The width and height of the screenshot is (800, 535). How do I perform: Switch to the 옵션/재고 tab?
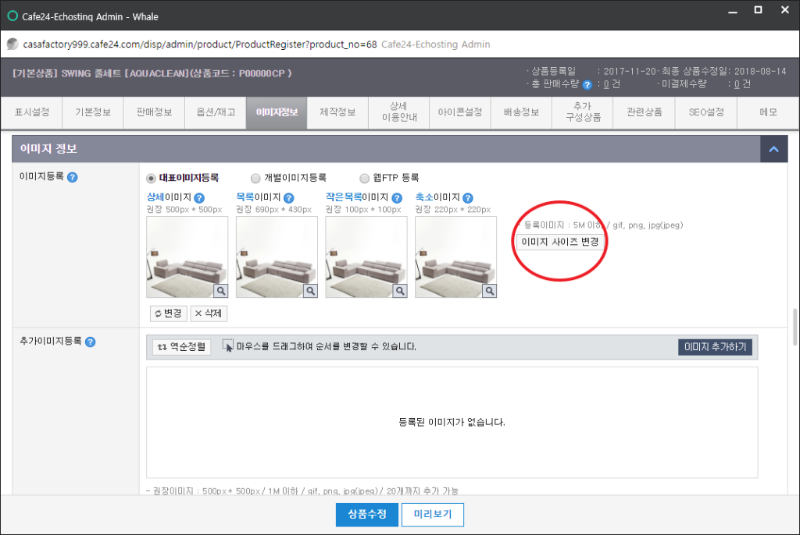coord(215,112)
